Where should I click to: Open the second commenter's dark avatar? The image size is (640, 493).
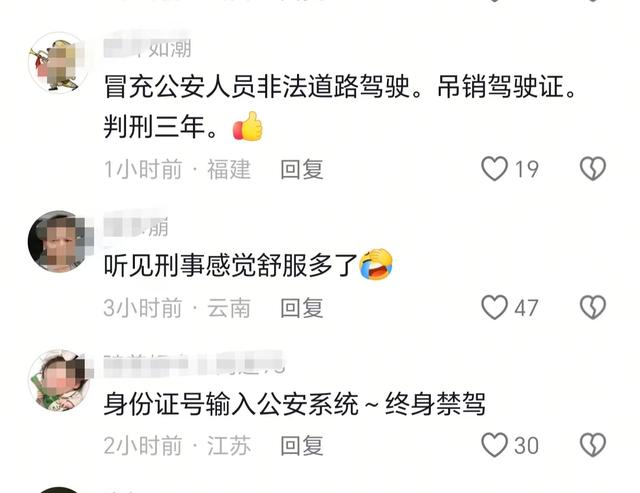[x=58, y=241]
